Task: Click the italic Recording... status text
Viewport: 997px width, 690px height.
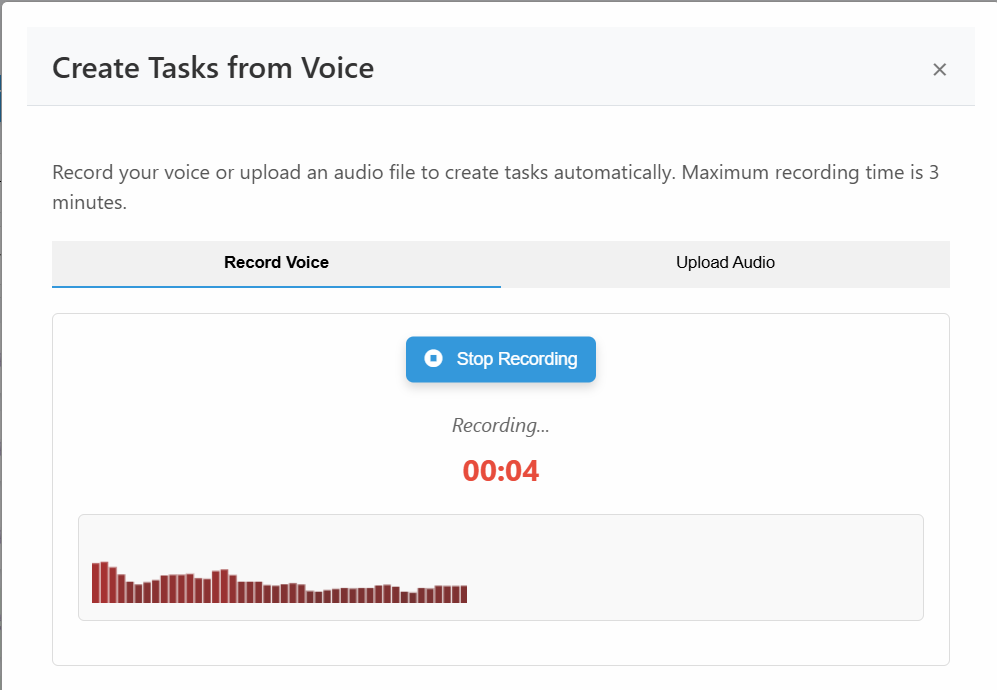Action: point(500,425)
